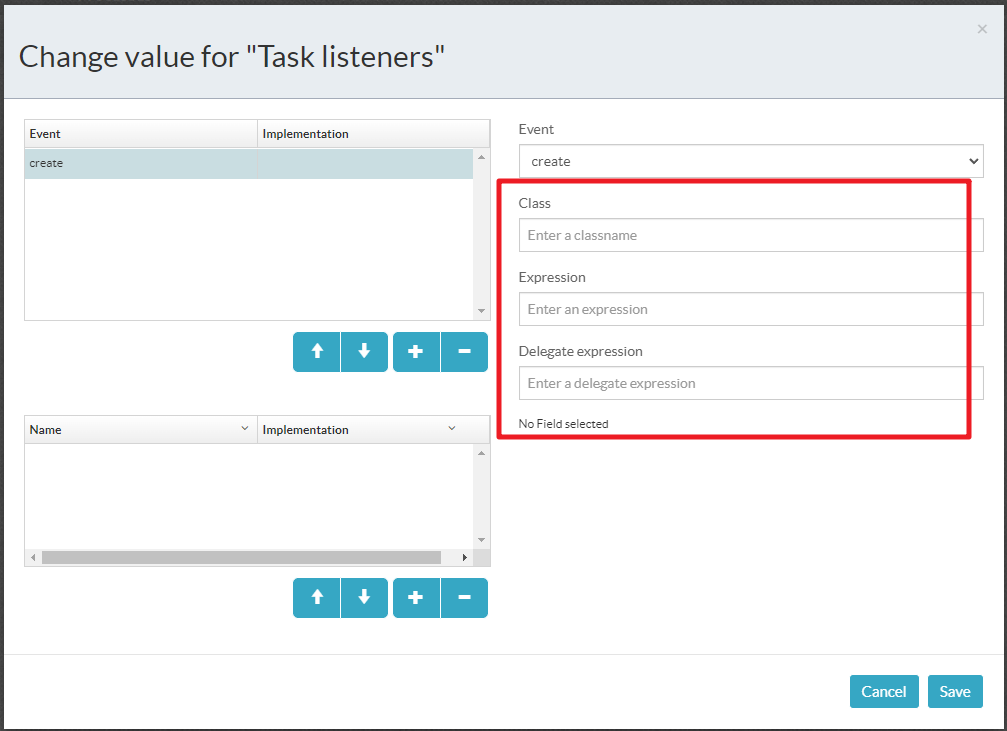The image size is (1007, 731).
Task: Add new event listener with plus
Action: point(416,352)
